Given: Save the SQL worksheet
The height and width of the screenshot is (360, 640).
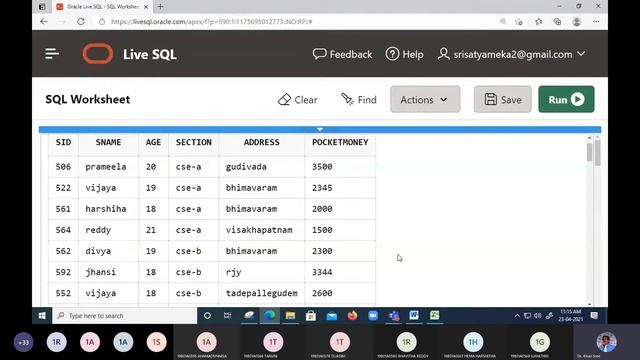Looking at the screenshot, I should [x=502, y=99].
